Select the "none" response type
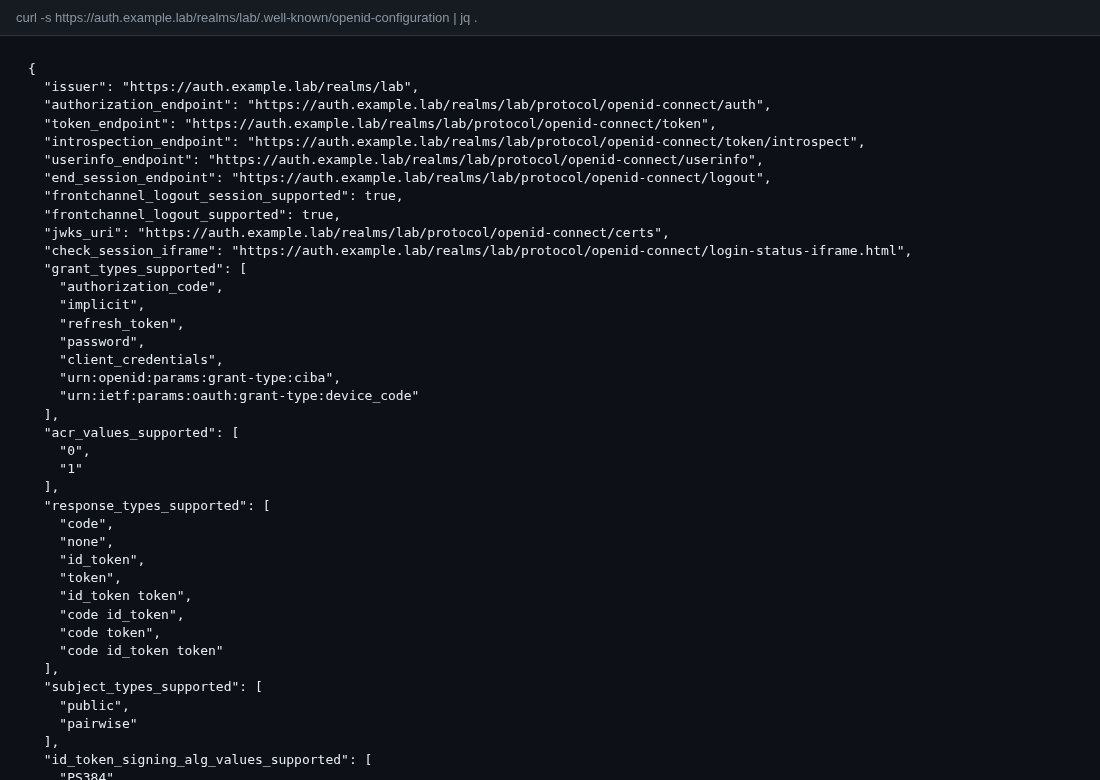Viewport: 1100px width, 780px height. coord(83,542)
